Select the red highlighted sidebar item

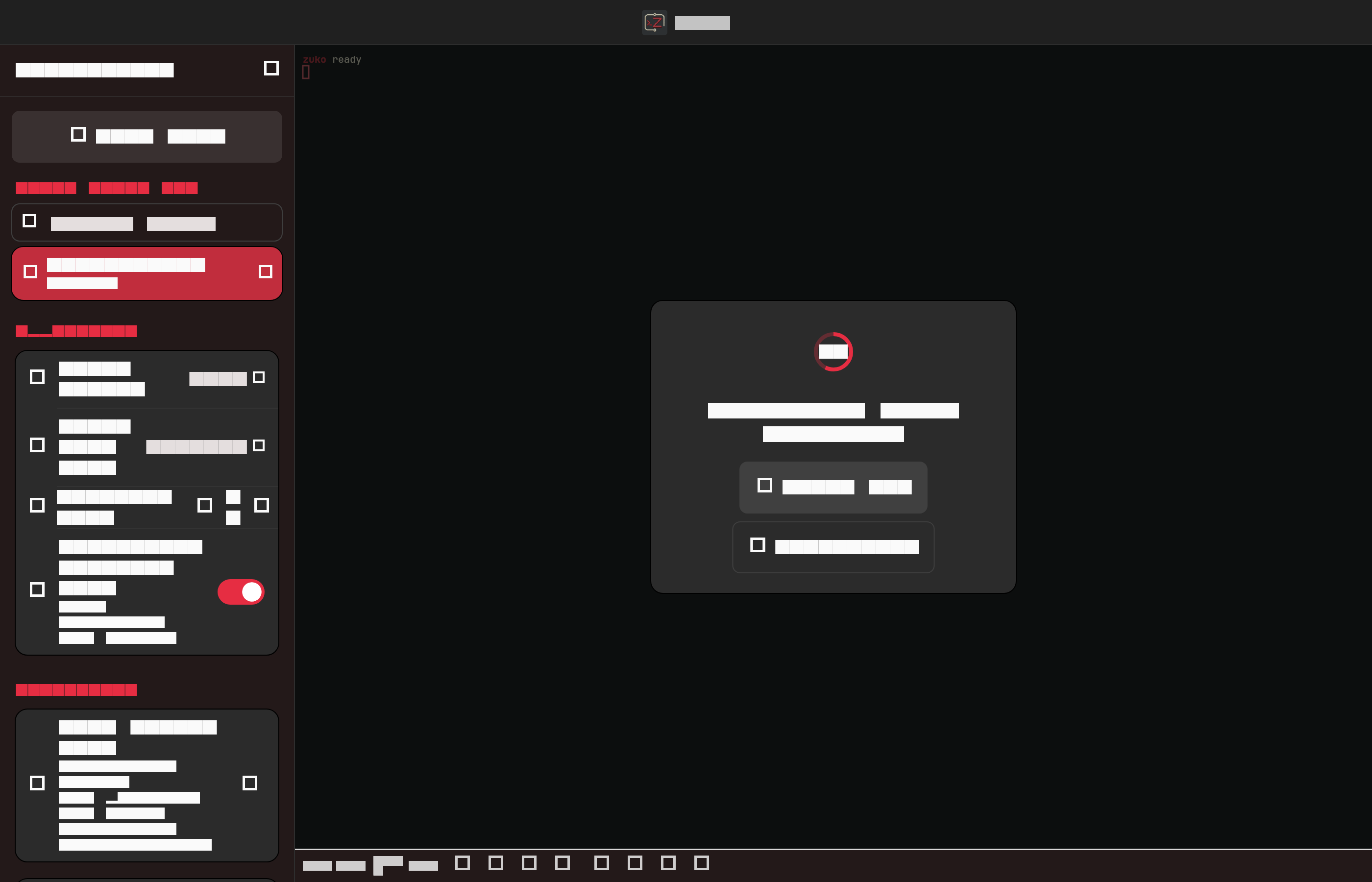point(147,274)
